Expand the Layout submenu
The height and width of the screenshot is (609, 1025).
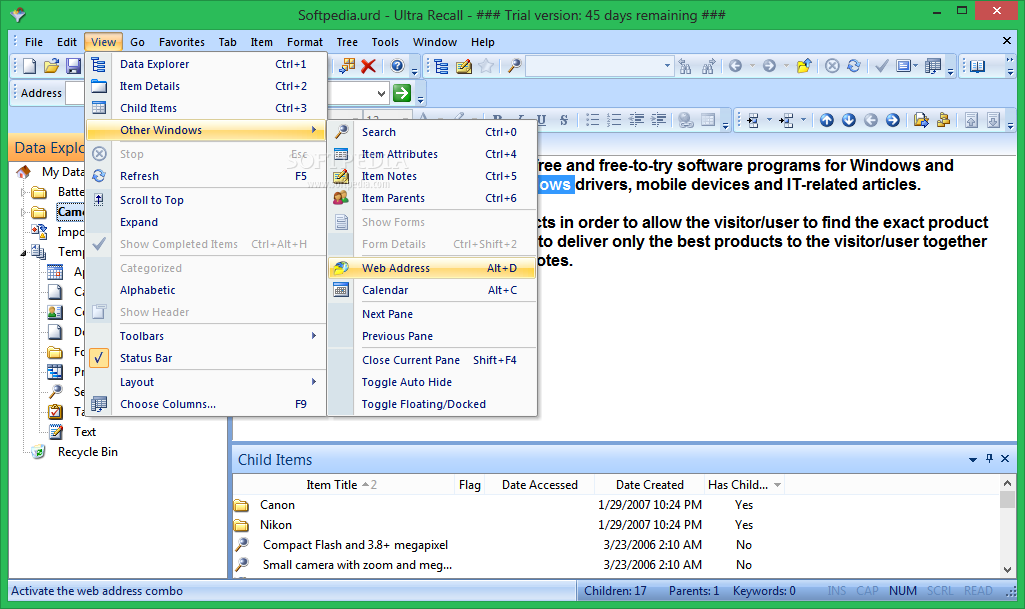click(x=206, y=382)
